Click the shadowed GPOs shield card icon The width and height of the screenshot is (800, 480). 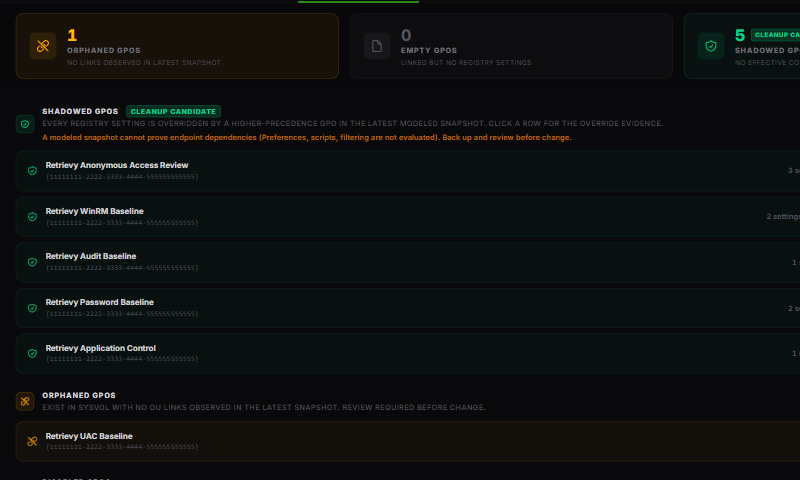click(x=711, y=46)
